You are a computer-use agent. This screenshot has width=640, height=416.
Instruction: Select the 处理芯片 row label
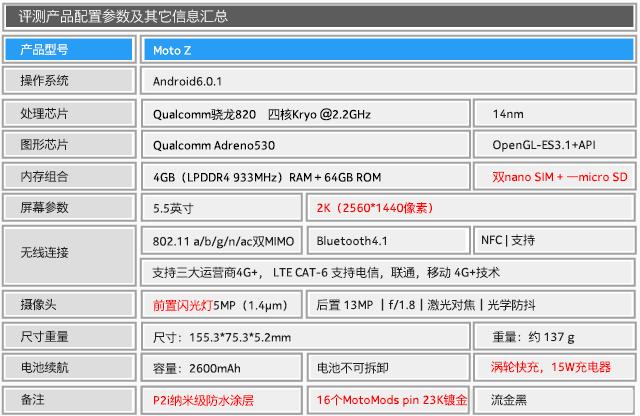pyautogui.click(x=69, y=113)
